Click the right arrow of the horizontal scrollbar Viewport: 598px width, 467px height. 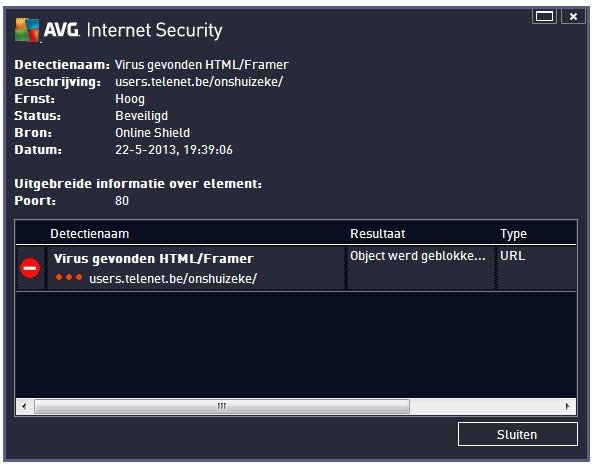pos(567,406)
